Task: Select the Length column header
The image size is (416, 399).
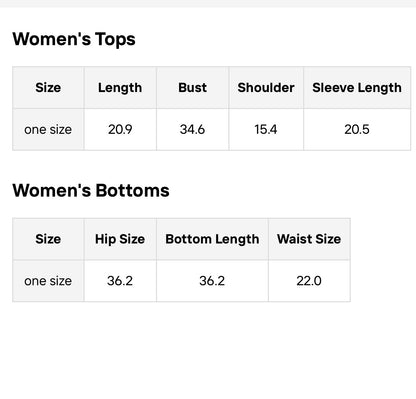Action: (120, 88)
